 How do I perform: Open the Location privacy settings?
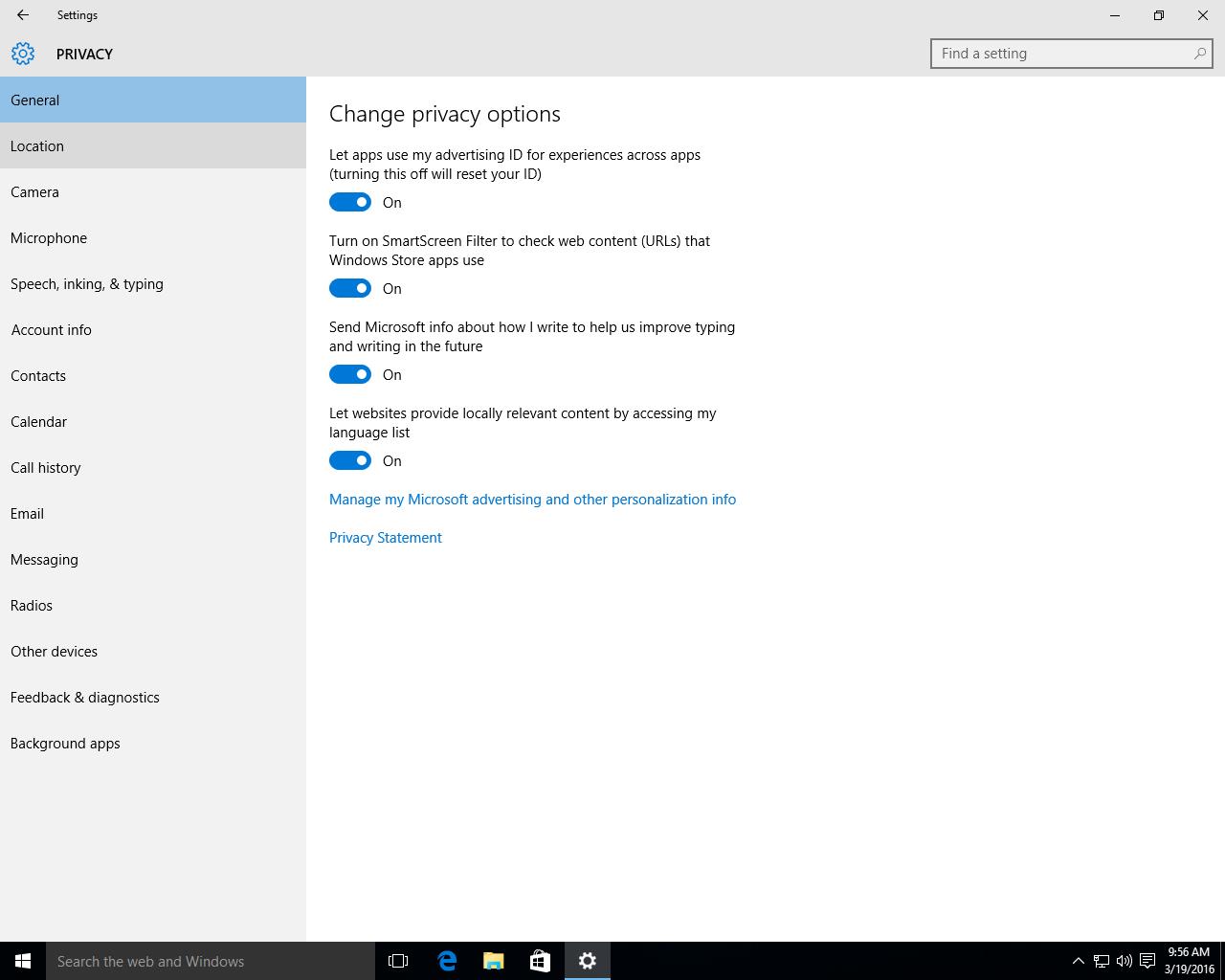point(153,145)
